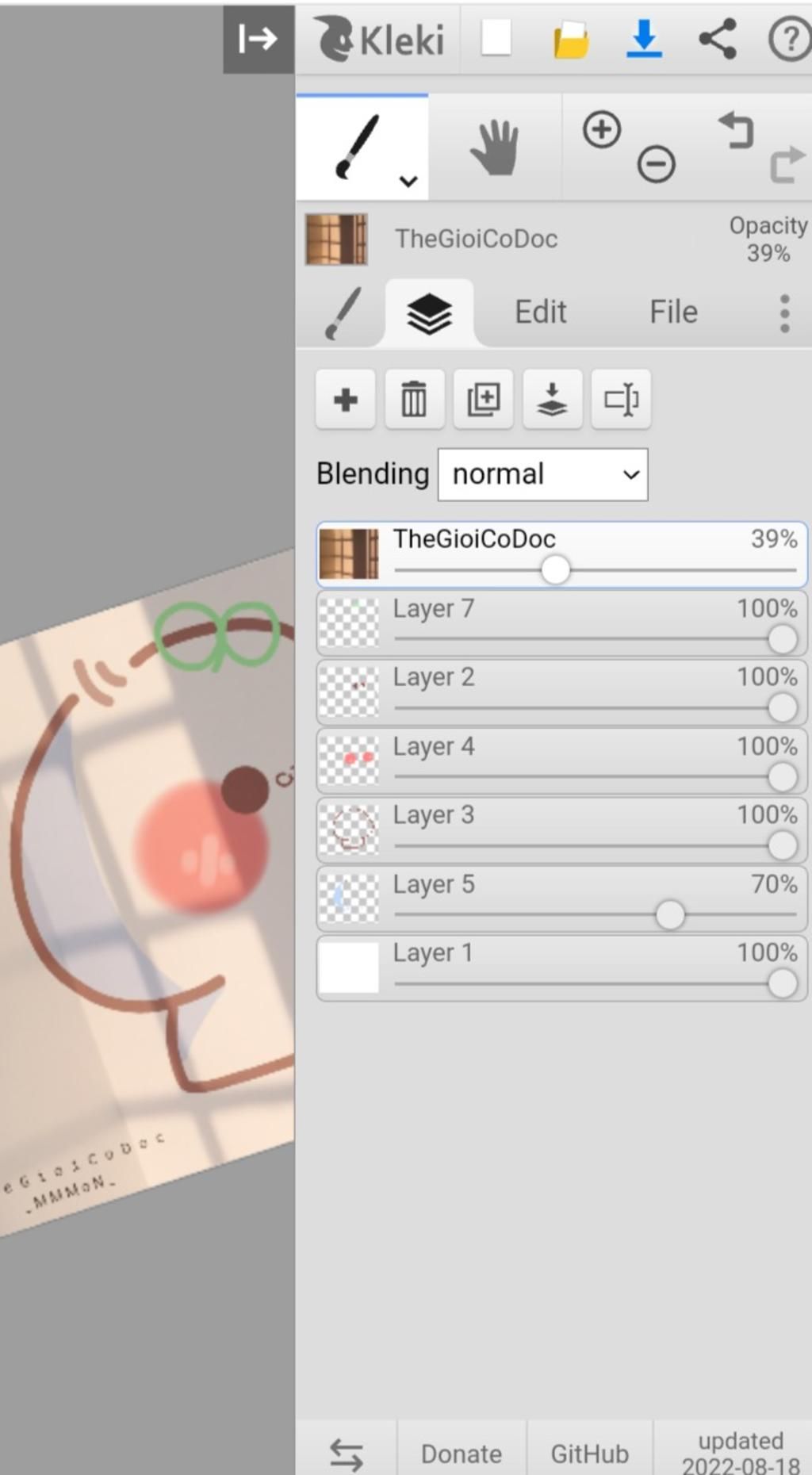
Task: Open help via question mark icon
Action: click(x=789, y=39)
